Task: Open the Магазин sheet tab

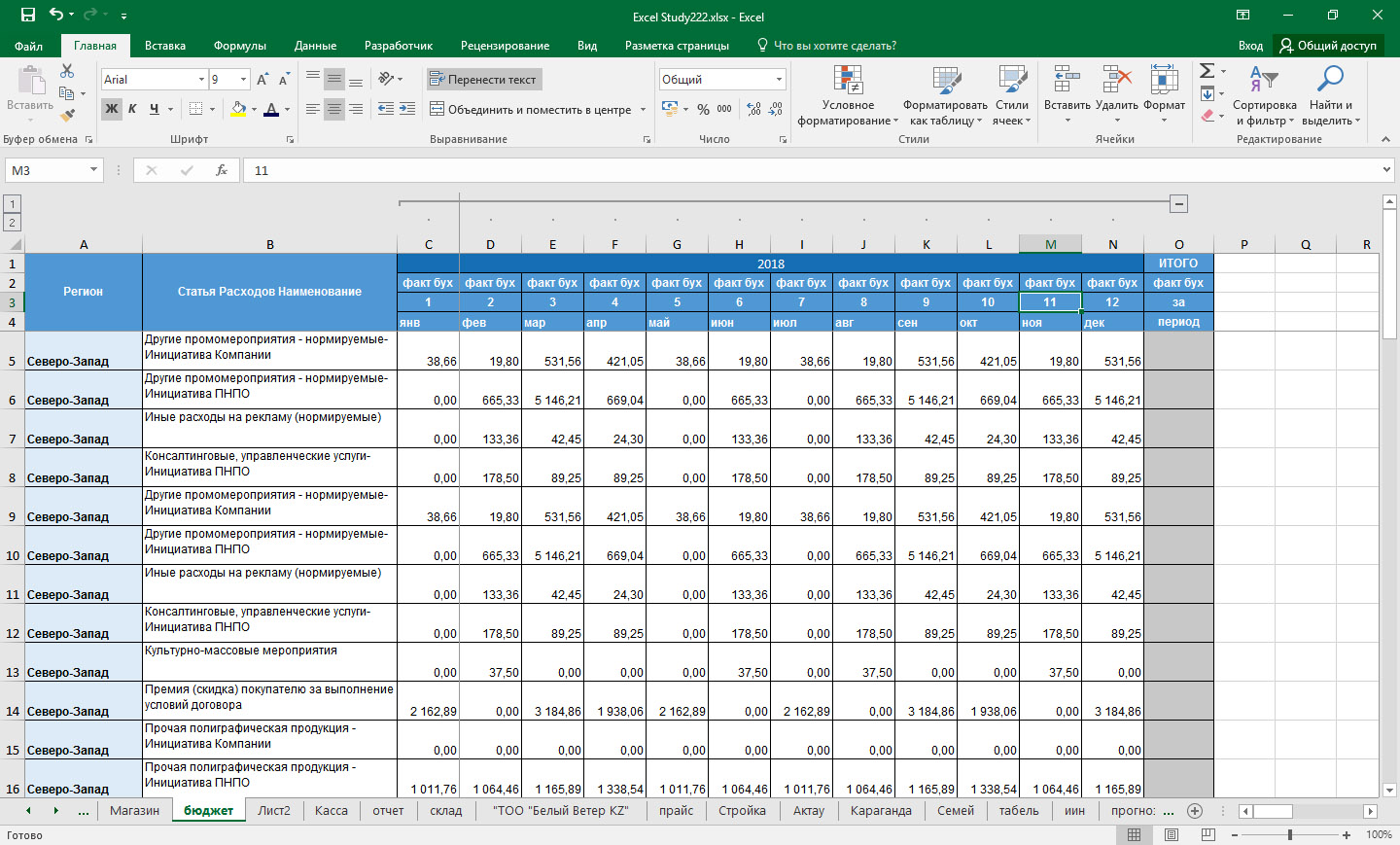Action: [x=134, y=811]
